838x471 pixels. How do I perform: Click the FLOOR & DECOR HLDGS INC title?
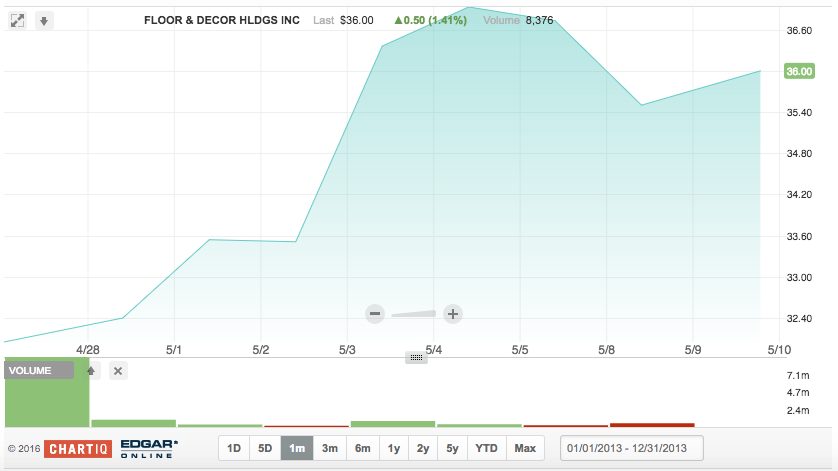[222, 20]
